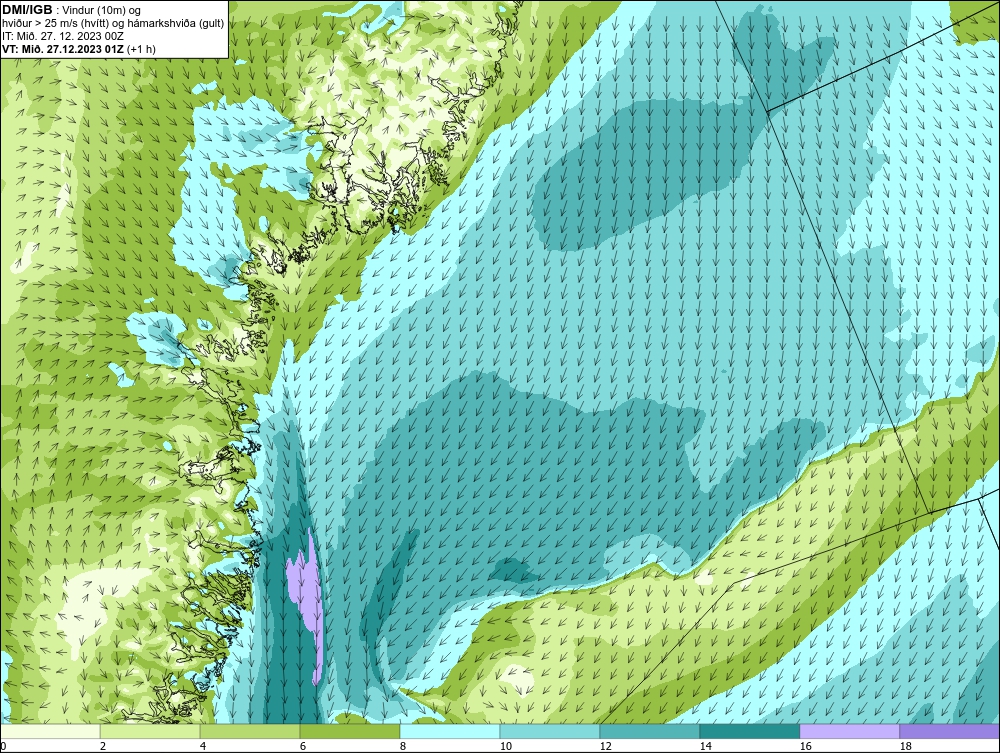Click legend label 6
Image resolution: width=1000 pixels, height=753 pixels.
(x=303, y=746)
